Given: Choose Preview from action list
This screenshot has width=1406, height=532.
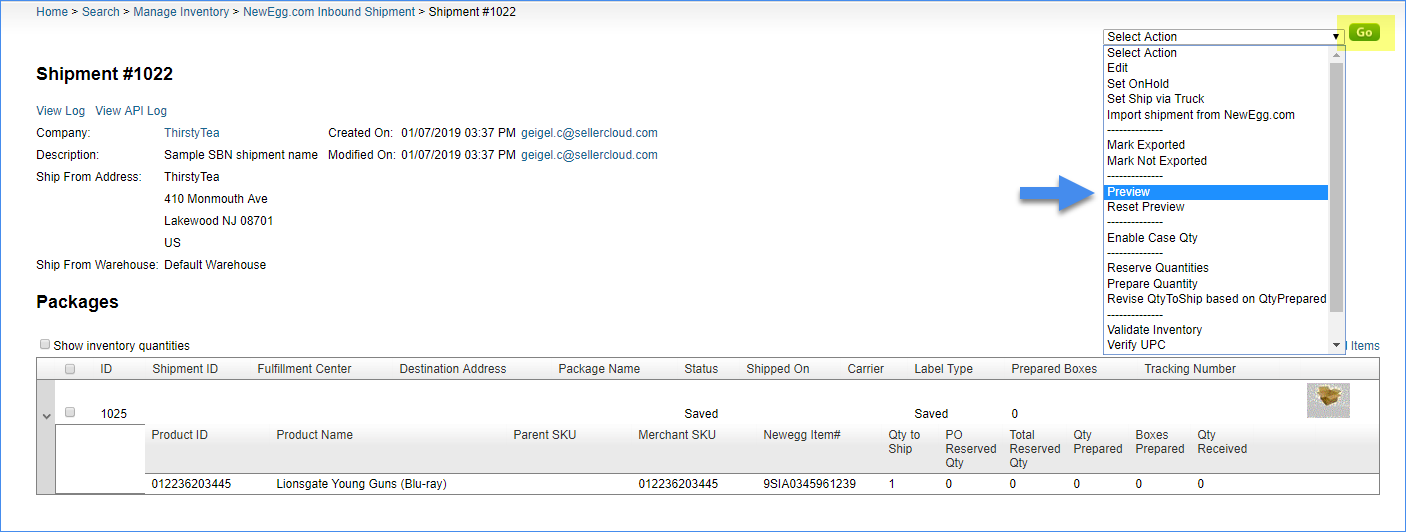Looking at the screenshot, I should pyautogui.click(x=1128, y=192).
